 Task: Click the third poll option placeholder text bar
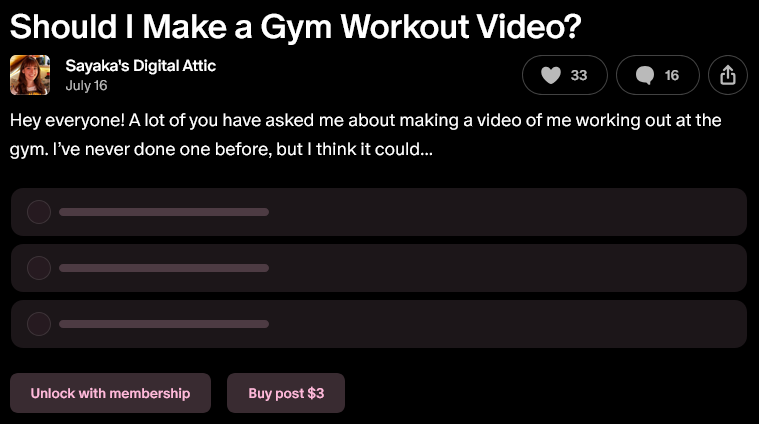coord(164,324)
